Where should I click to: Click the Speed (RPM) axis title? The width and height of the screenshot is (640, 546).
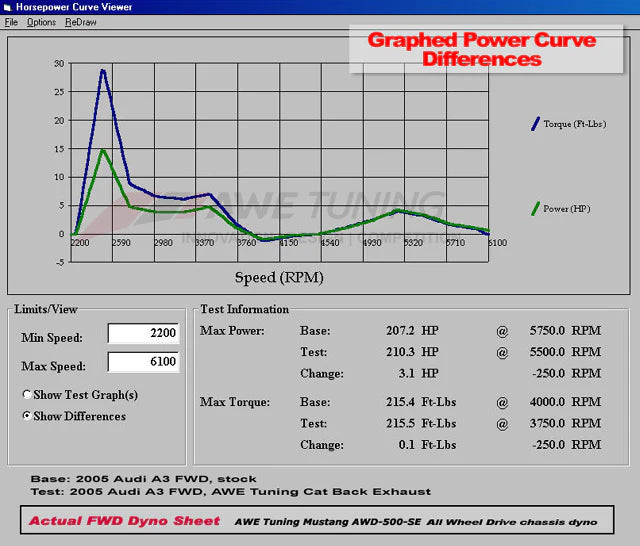tap(279, 277)
